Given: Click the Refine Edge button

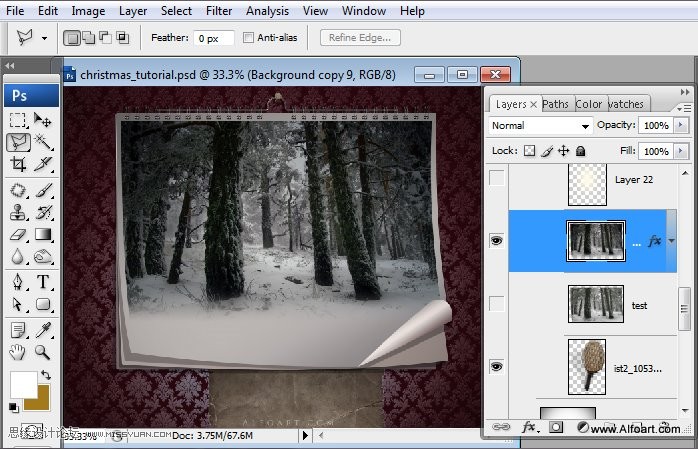Looking at the screenshot, I should (x=360, y=38).
